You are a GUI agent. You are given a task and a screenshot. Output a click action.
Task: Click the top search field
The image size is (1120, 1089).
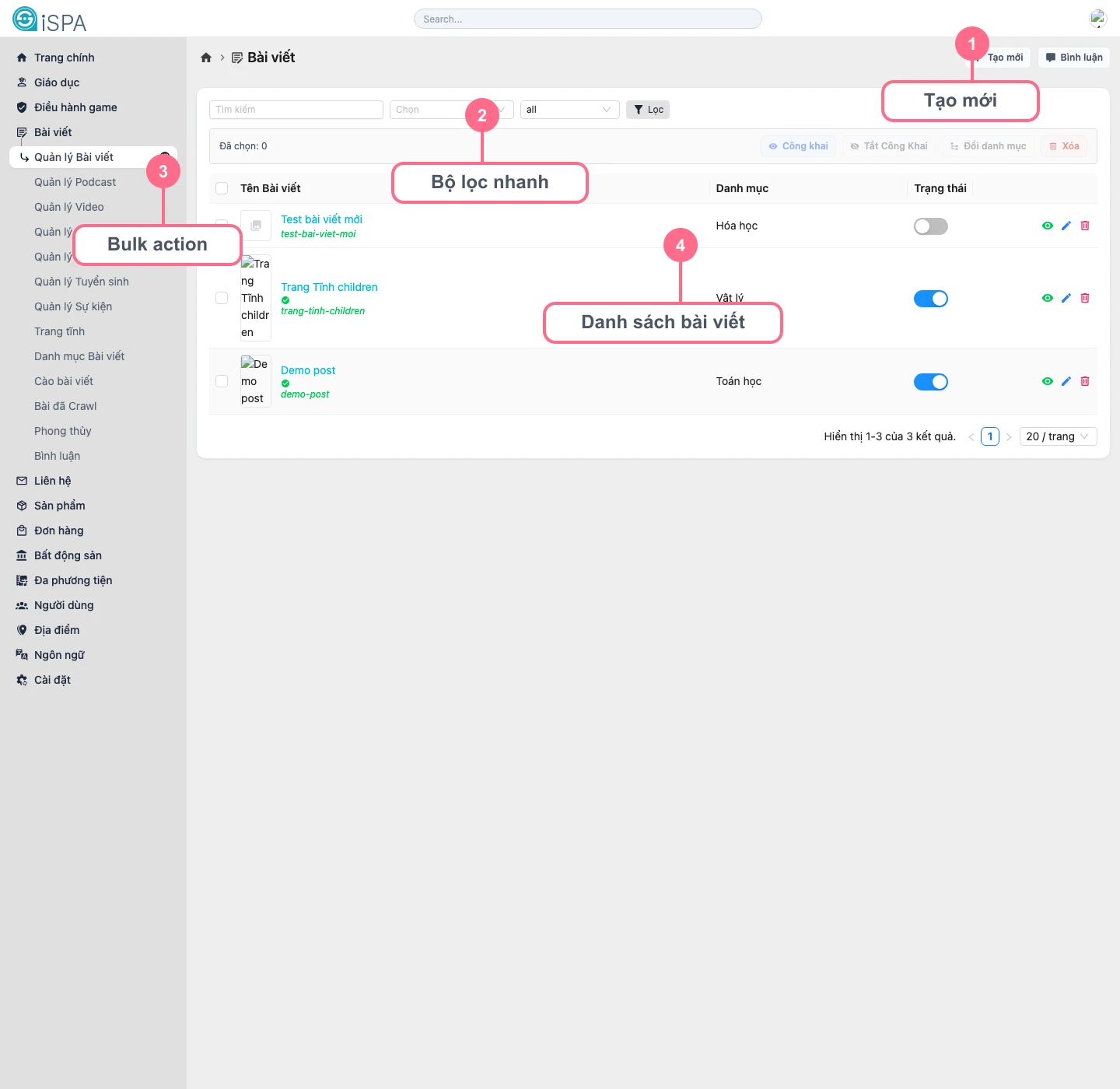pos(588,18)
